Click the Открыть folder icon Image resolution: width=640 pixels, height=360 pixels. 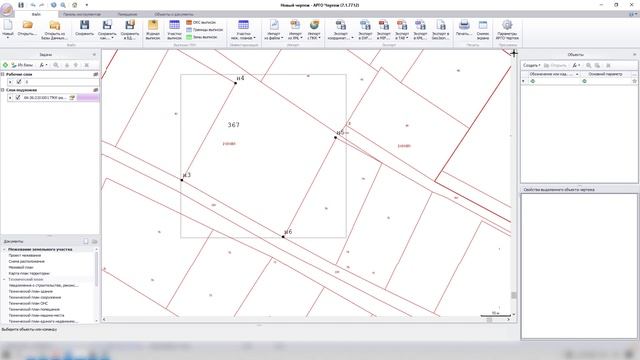click(x=27, y=26)
